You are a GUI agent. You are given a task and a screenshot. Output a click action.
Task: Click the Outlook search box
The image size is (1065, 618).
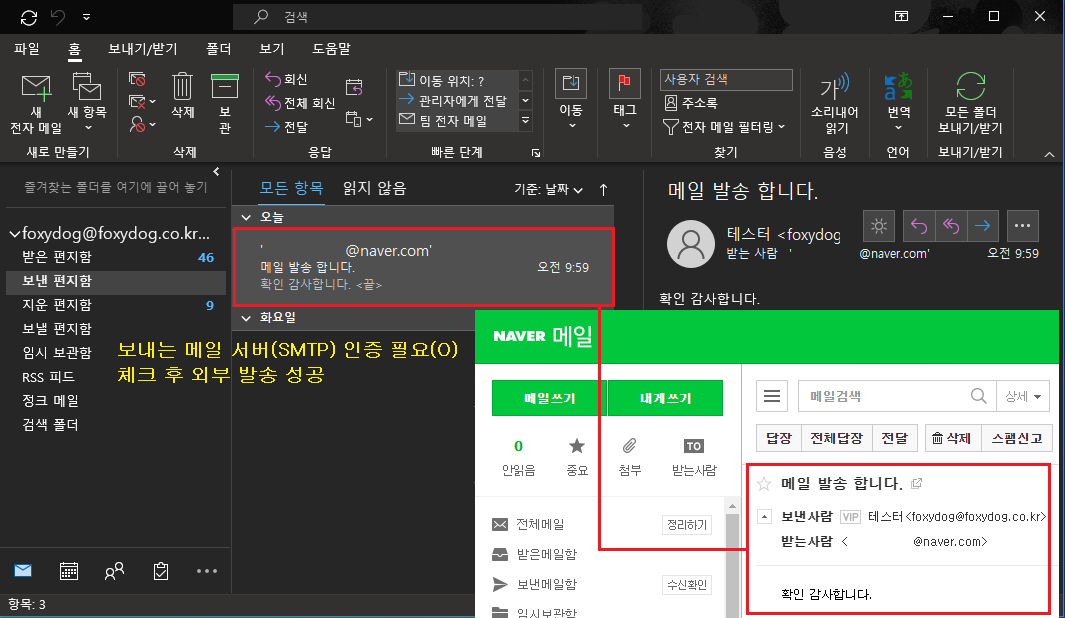[437, 17]
